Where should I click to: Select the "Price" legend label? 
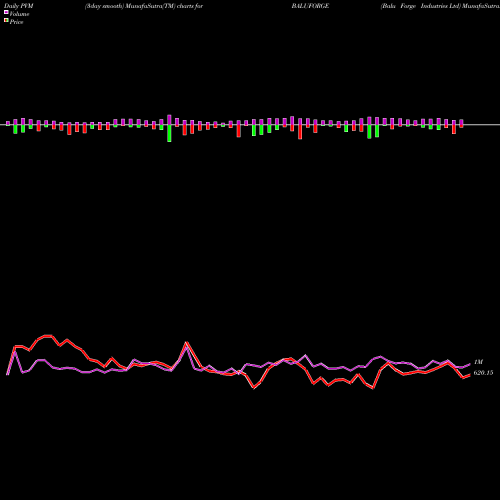[x=16, y=22]
